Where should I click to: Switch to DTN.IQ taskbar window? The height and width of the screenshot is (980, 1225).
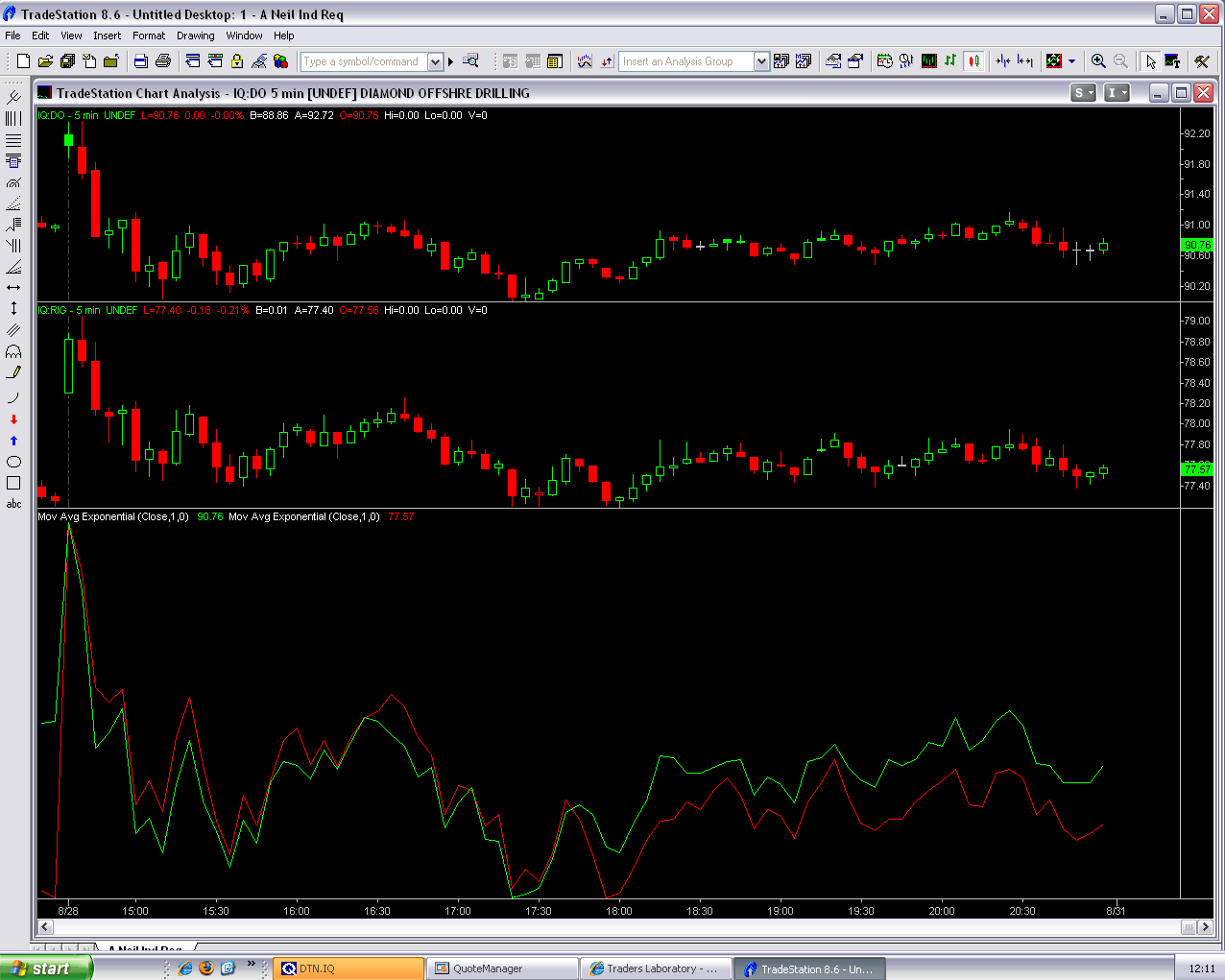tap(348, 968)
